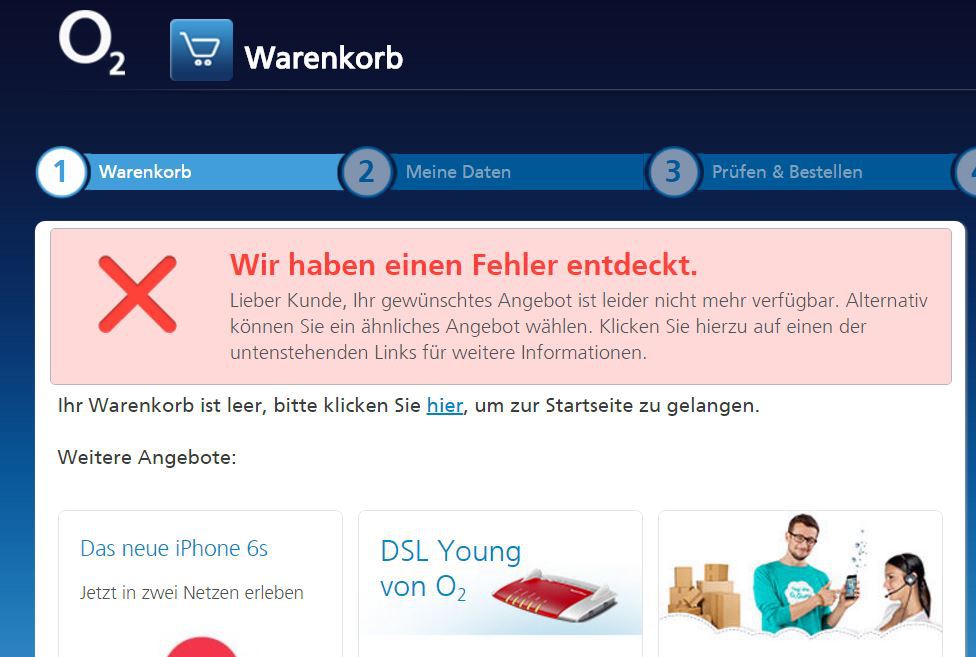This screenshot has height=657, width=976.
Task: Click the red circle in iPhone offer card
Action: point(201,647)
